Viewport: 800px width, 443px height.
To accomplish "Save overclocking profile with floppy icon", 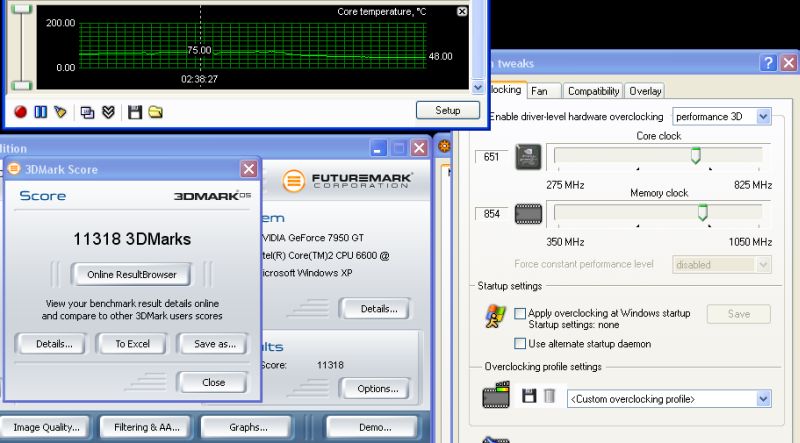I will [x=529, y=396].
